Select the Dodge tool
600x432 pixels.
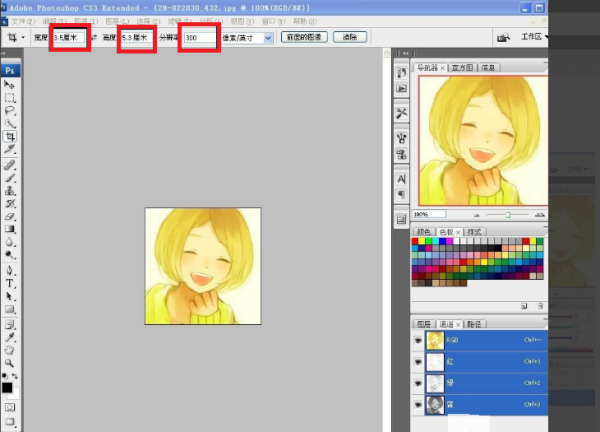point(10,254)
